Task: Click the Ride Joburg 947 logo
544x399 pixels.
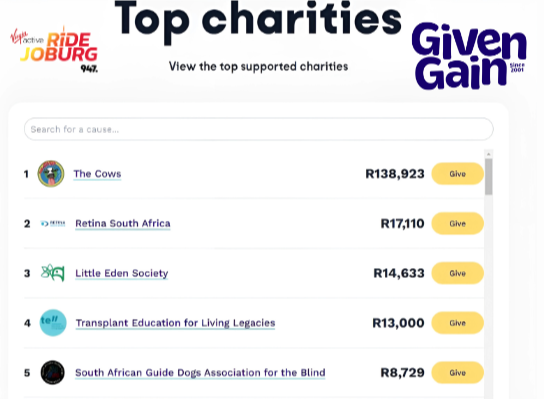Action: (x=54, y=50)
